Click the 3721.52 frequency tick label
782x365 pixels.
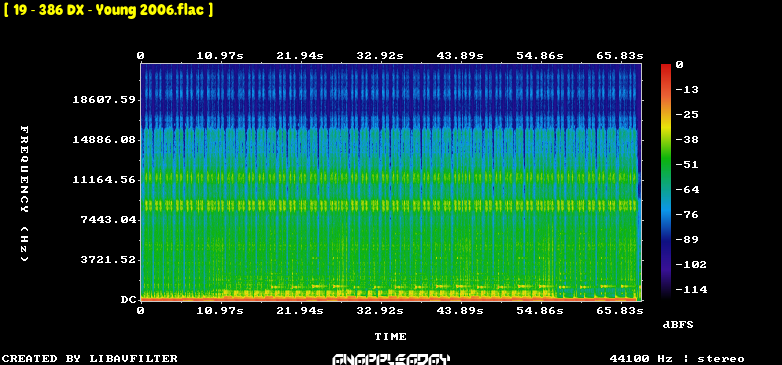[x=108, y=259]
